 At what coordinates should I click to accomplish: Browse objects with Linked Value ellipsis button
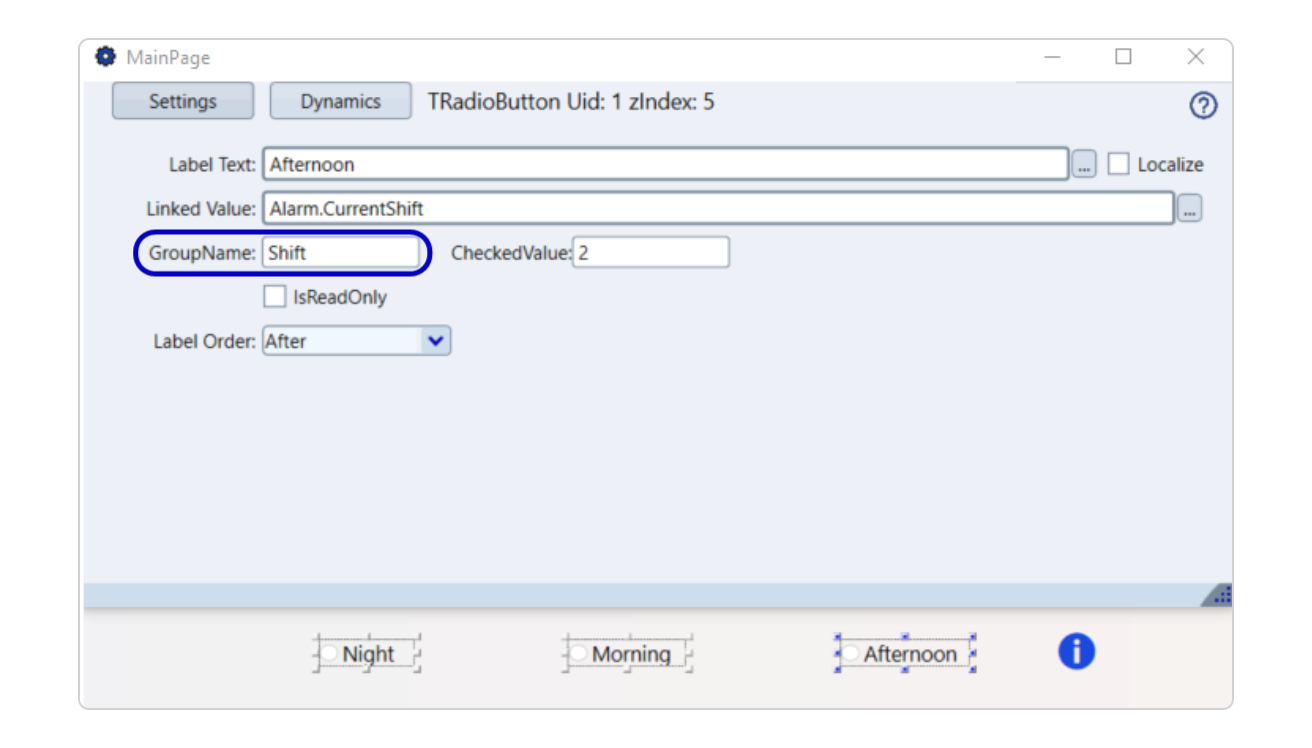1189,209
